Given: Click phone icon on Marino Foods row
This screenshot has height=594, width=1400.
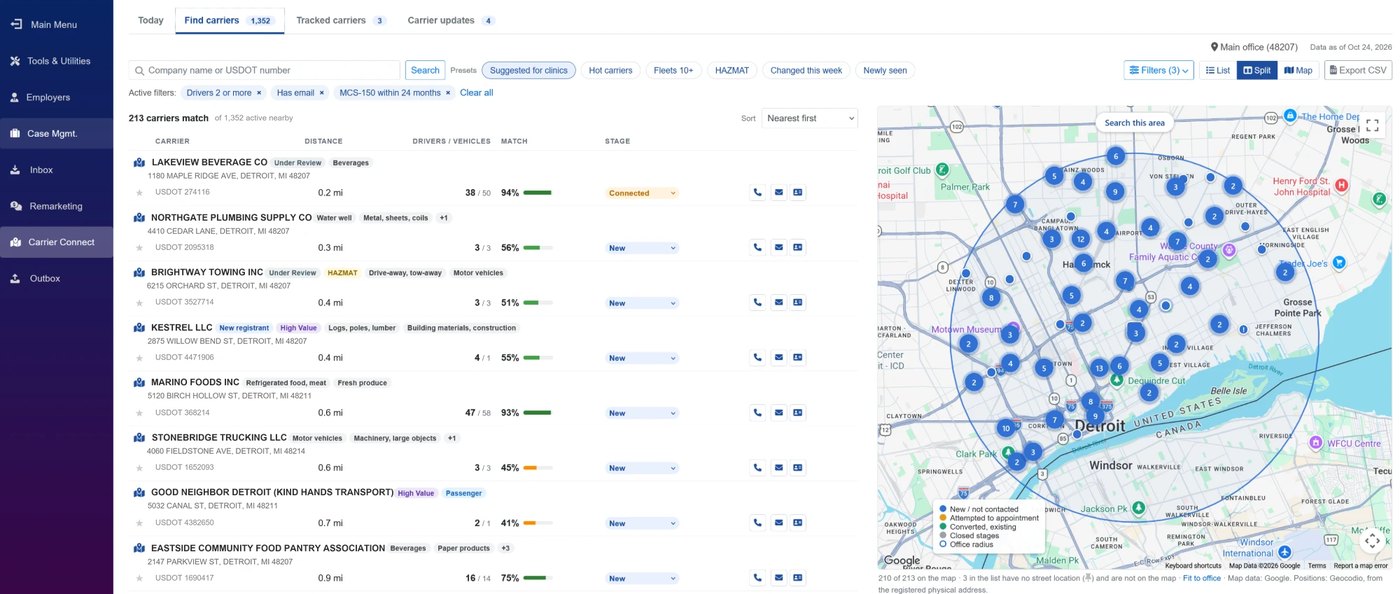Looking at the screenshot, I should [757, 413].
